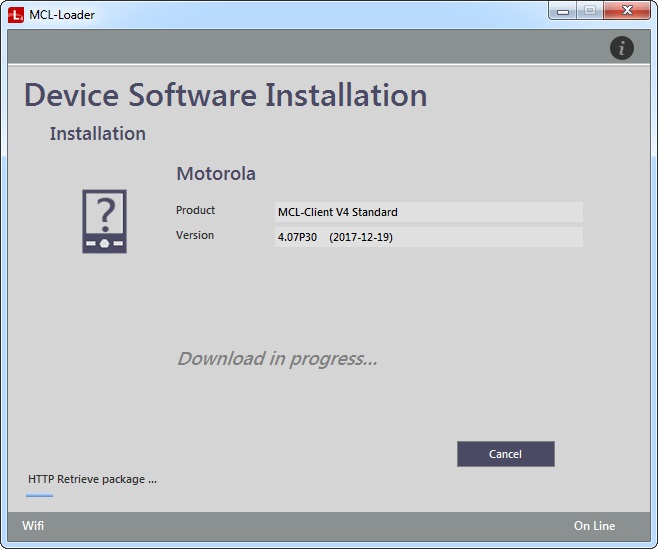Click the 'On Line' status indicator
The image size is (658, 549).
(x=594, y=525)
